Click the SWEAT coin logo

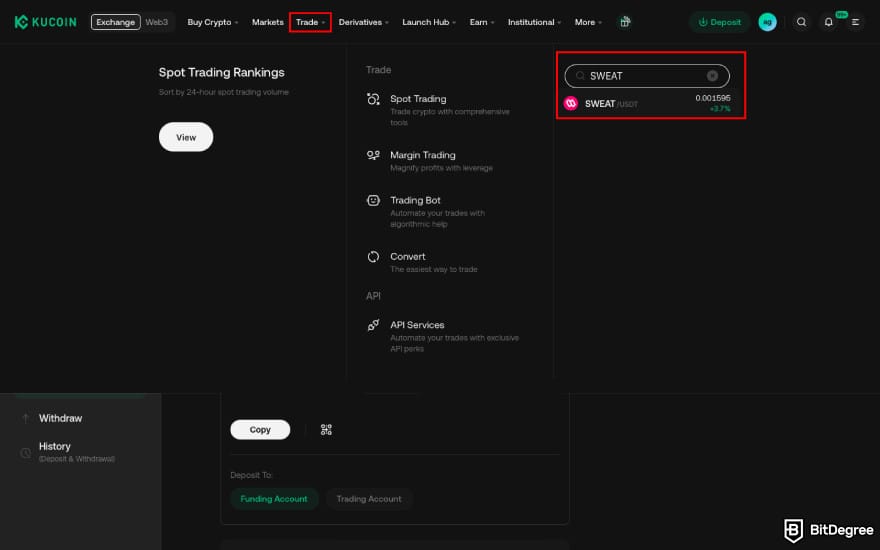[571, 103]
